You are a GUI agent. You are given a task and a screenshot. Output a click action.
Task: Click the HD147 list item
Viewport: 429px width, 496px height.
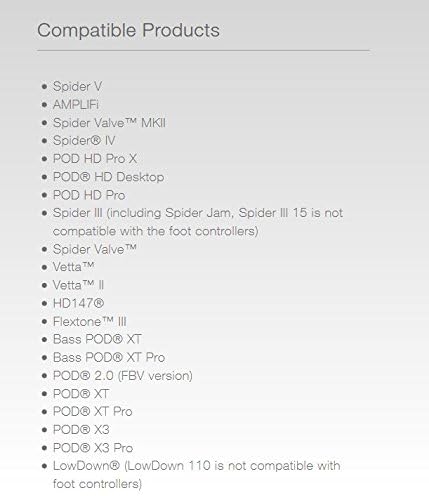78,303
